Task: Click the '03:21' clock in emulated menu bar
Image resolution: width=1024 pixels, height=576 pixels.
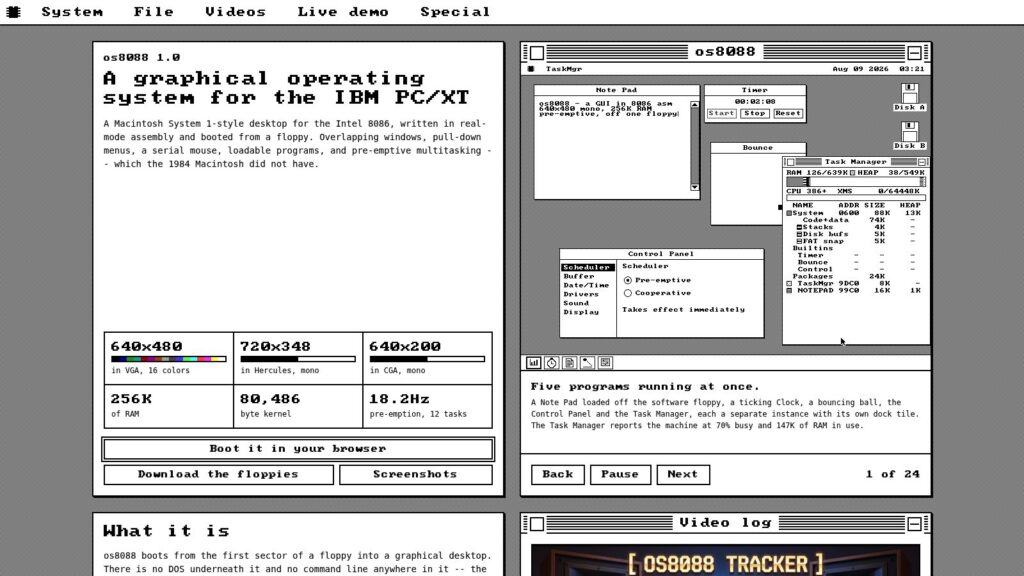Action: click(x=912, y=69)
